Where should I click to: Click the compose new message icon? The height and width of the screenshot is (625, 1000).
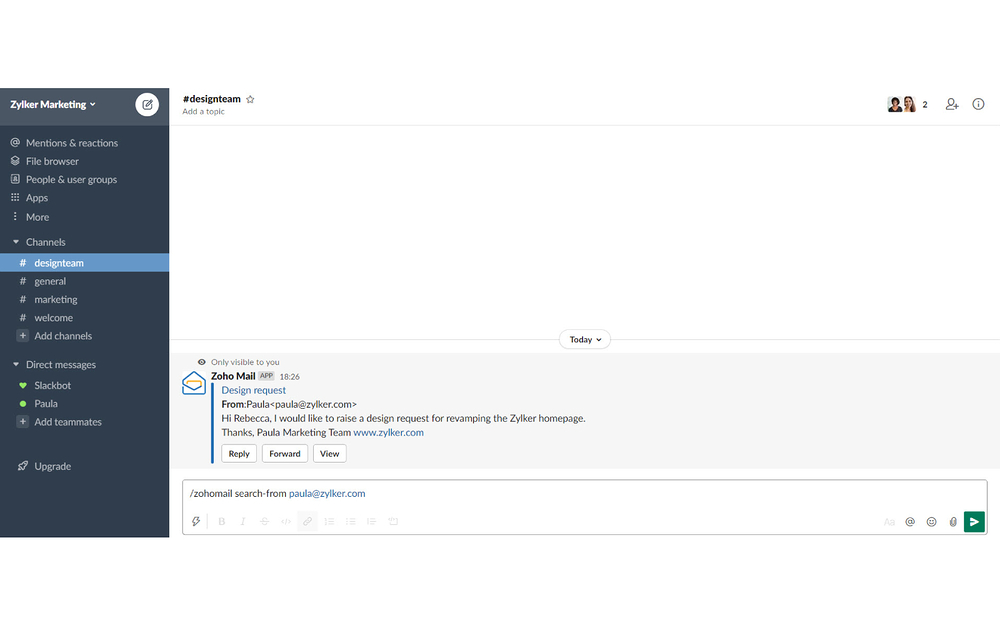coord(147,105)
